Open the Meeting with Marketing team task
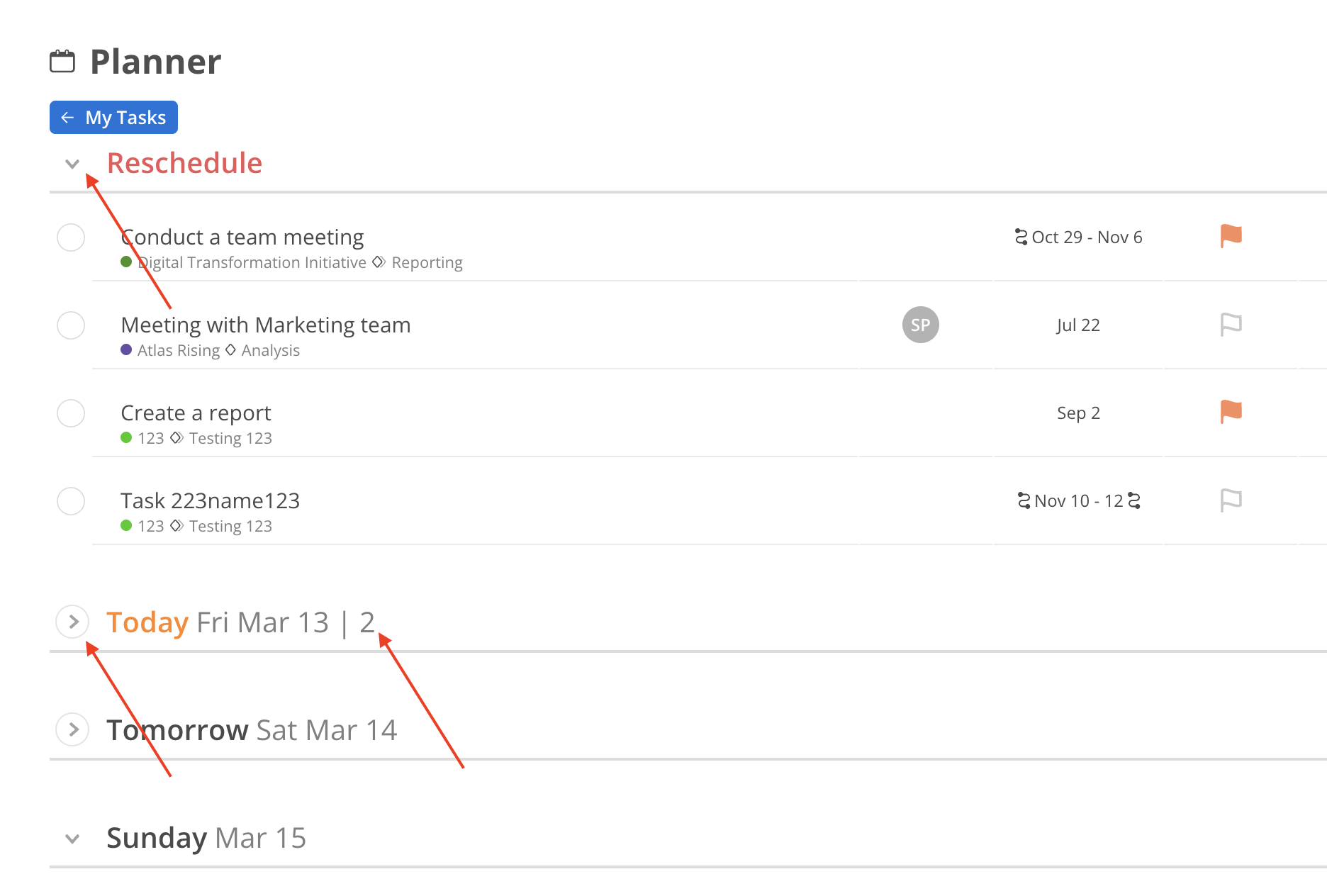1327x896 pixels. 266,325
